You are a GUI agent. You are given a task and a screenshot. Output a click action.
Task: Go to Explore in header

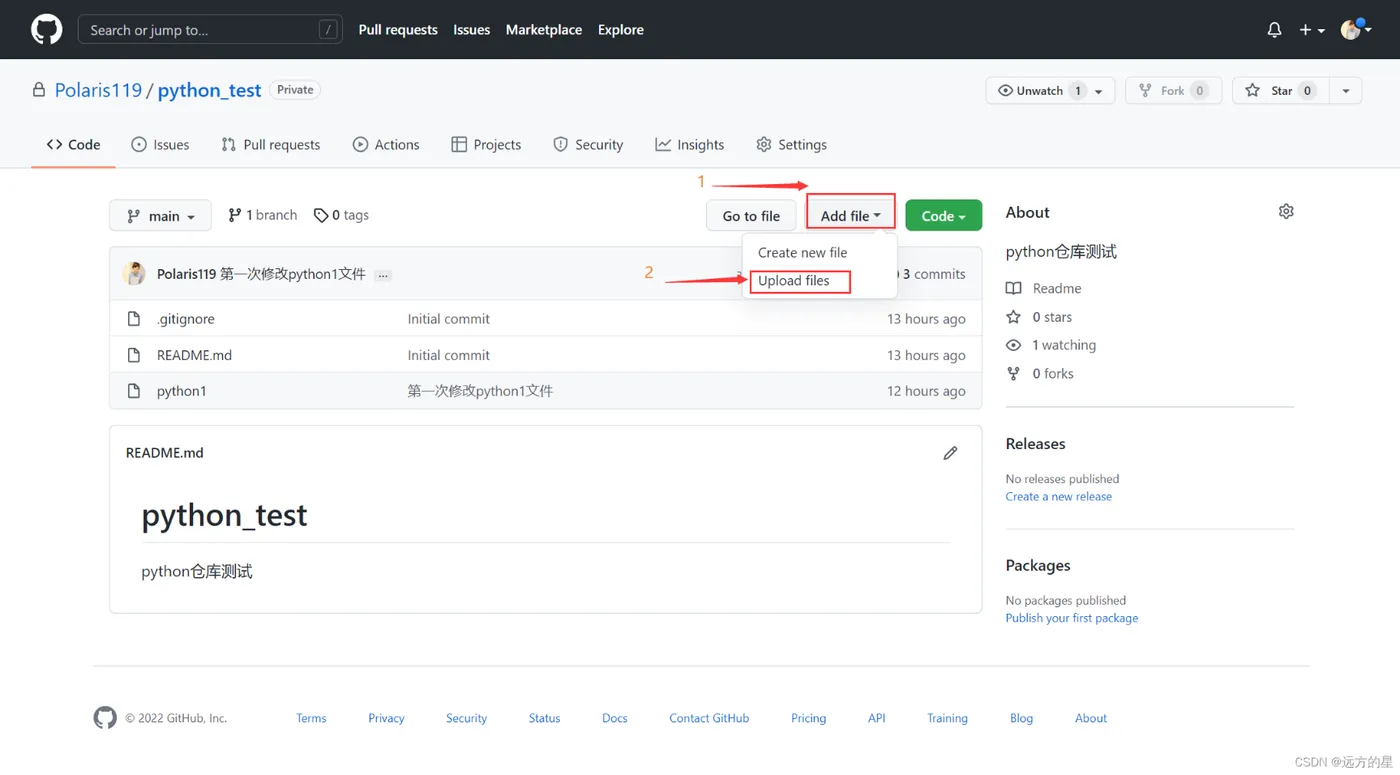tap(621, 30)
